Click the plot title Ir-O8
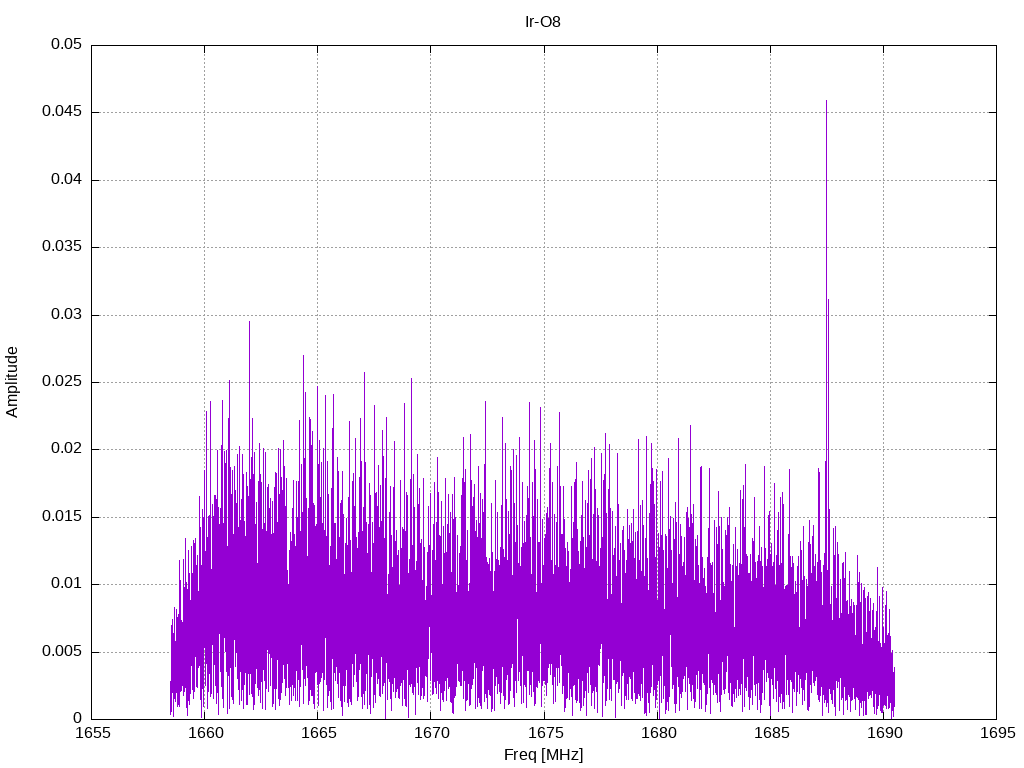This screenshot has width=1024, height=768. [x=543, y=22]
